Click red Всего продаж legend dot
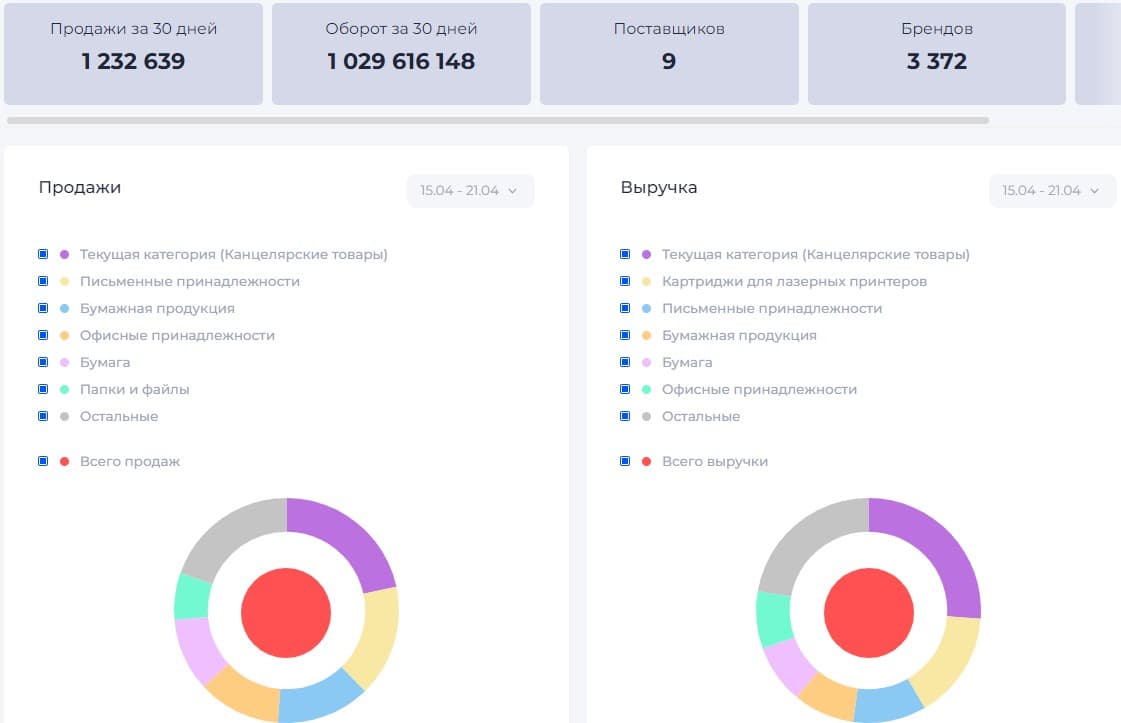1121x723 pixels. click(x=64, y=461)
